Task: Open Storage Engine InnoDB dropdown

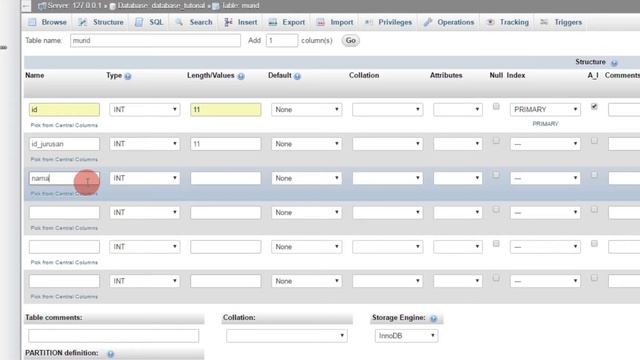Action: pyautogui.click(x=407, y=336)
